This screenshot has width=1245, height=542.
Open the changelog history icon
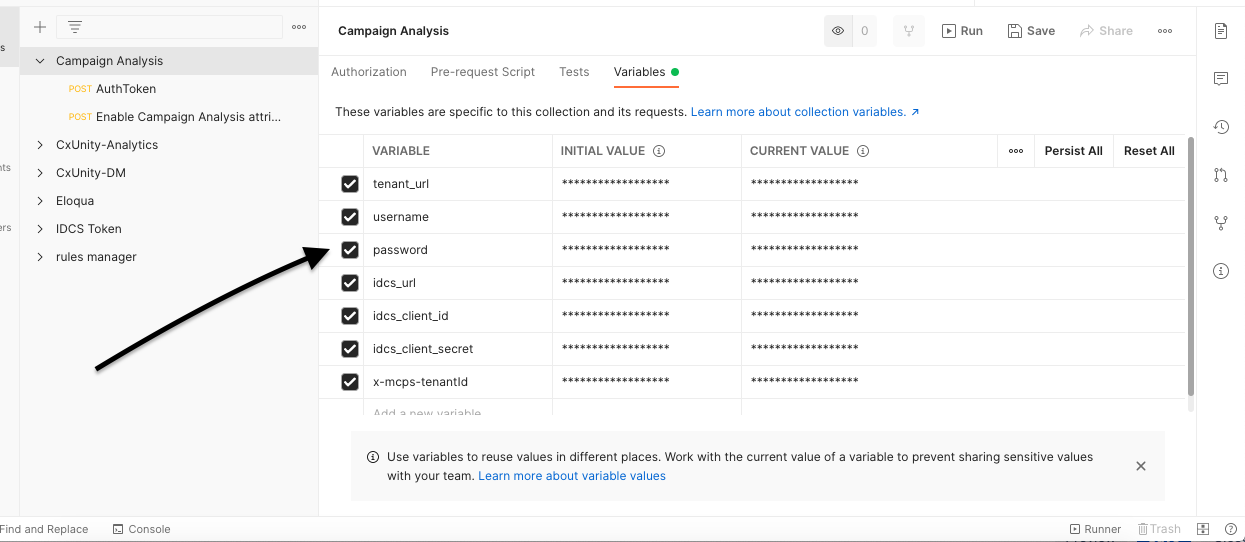(1220, 127)
